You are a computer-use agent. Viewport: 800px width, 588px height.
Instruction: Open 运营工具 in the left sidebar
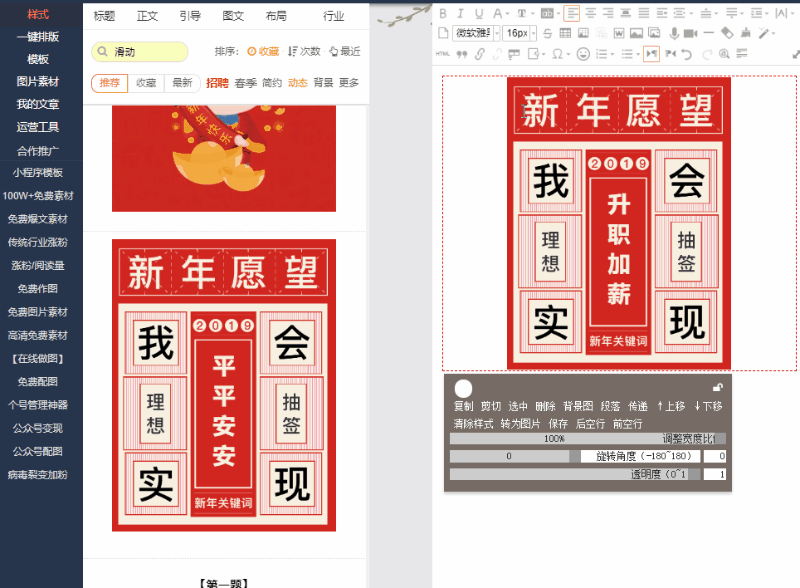click(x=38, y=127)
